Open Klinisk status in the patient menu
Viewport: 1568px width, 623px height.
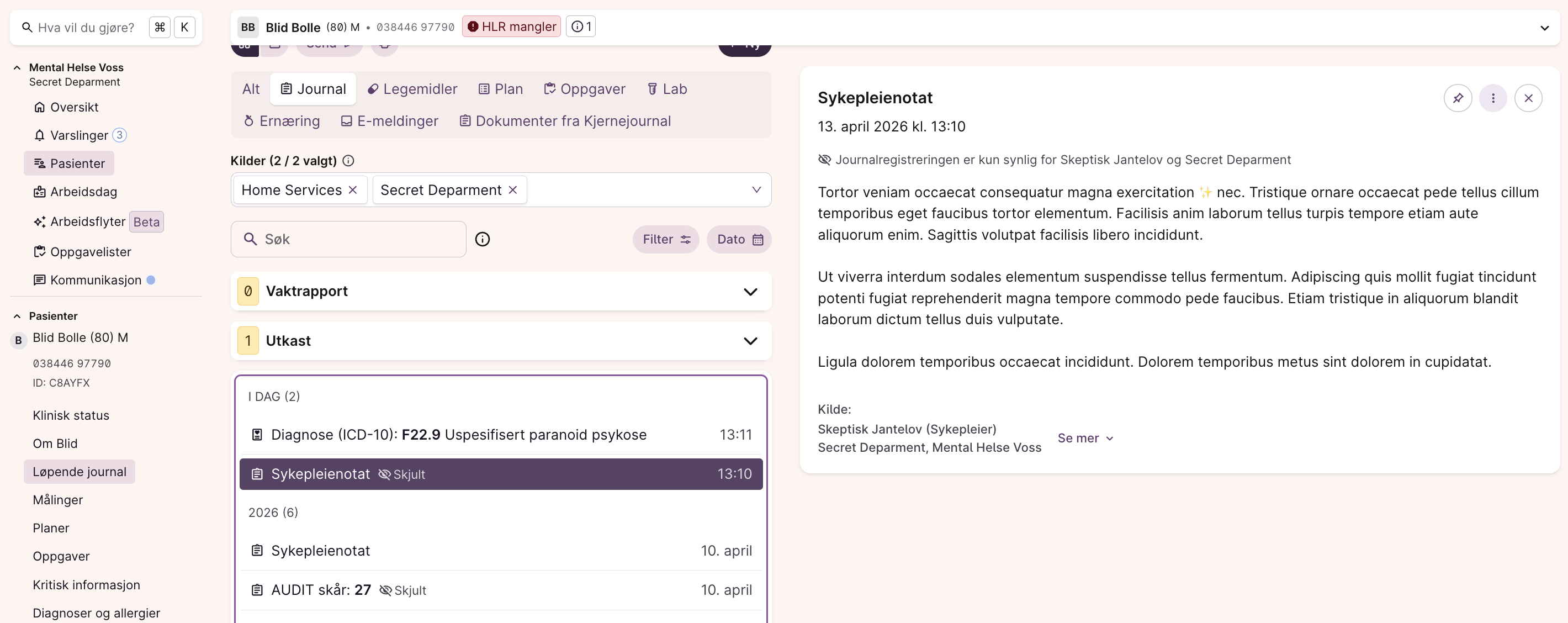click(x=71, y=415)
